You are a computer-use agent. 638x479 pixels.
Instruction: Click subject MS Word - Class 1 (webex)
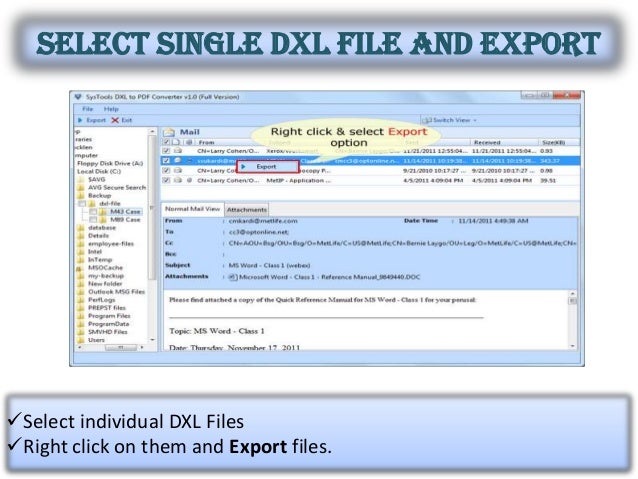coord(269,265)
